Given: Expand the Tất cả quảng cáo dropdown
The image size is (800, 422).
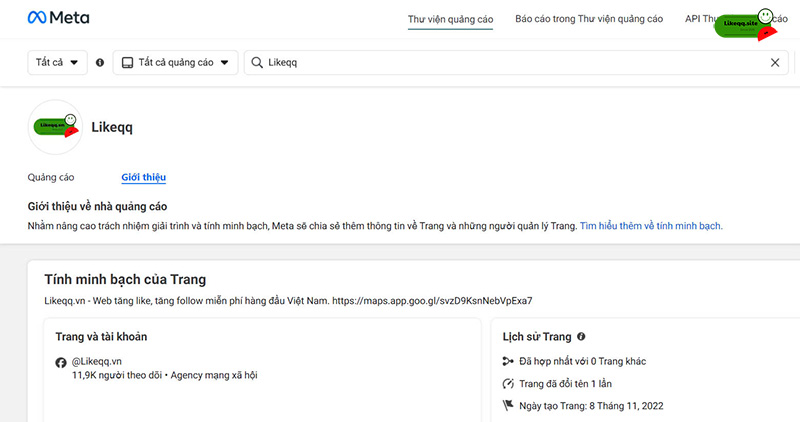Looking at the screenshot, I should click(176, 62).
